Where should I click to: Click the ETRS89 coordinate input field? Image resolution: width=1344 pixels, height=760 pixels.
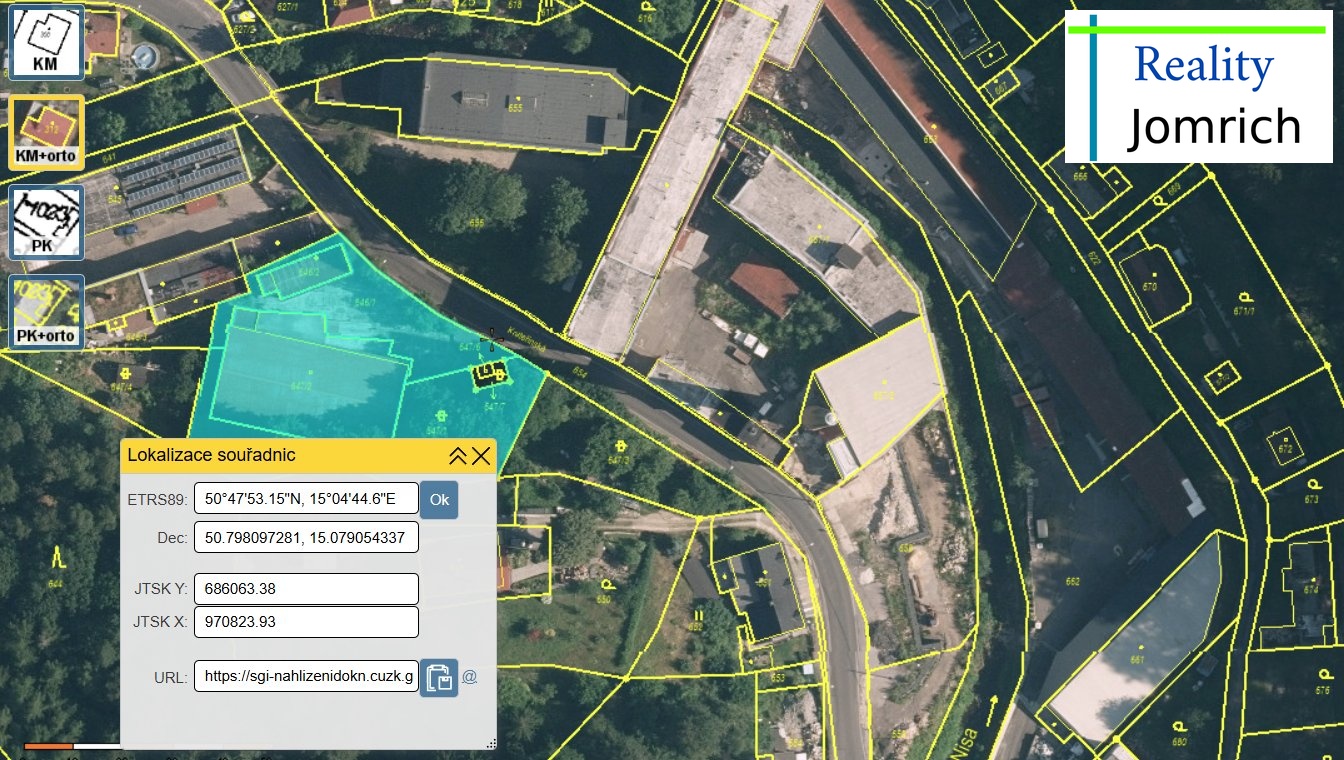click(x=306, y=498)
